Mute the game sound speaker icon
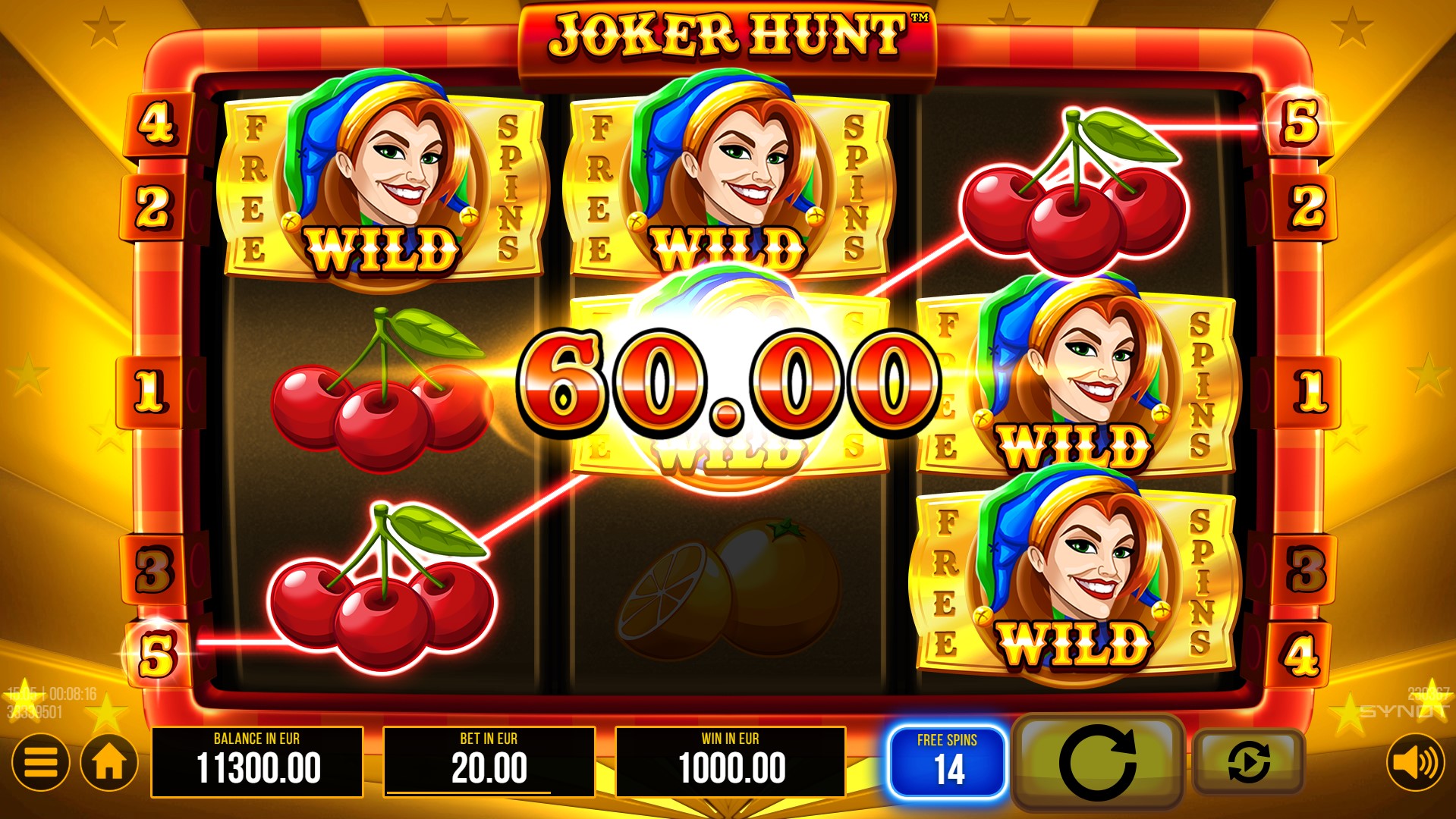 pyautogui.click(x=1416, y=762)
